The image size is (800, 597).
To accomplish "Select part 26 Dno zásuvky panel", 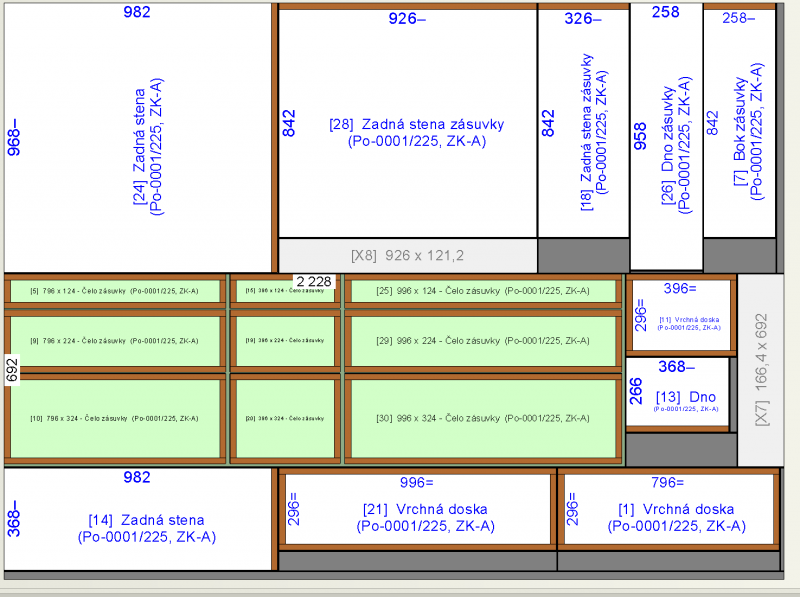I will [x=666, y=136].
